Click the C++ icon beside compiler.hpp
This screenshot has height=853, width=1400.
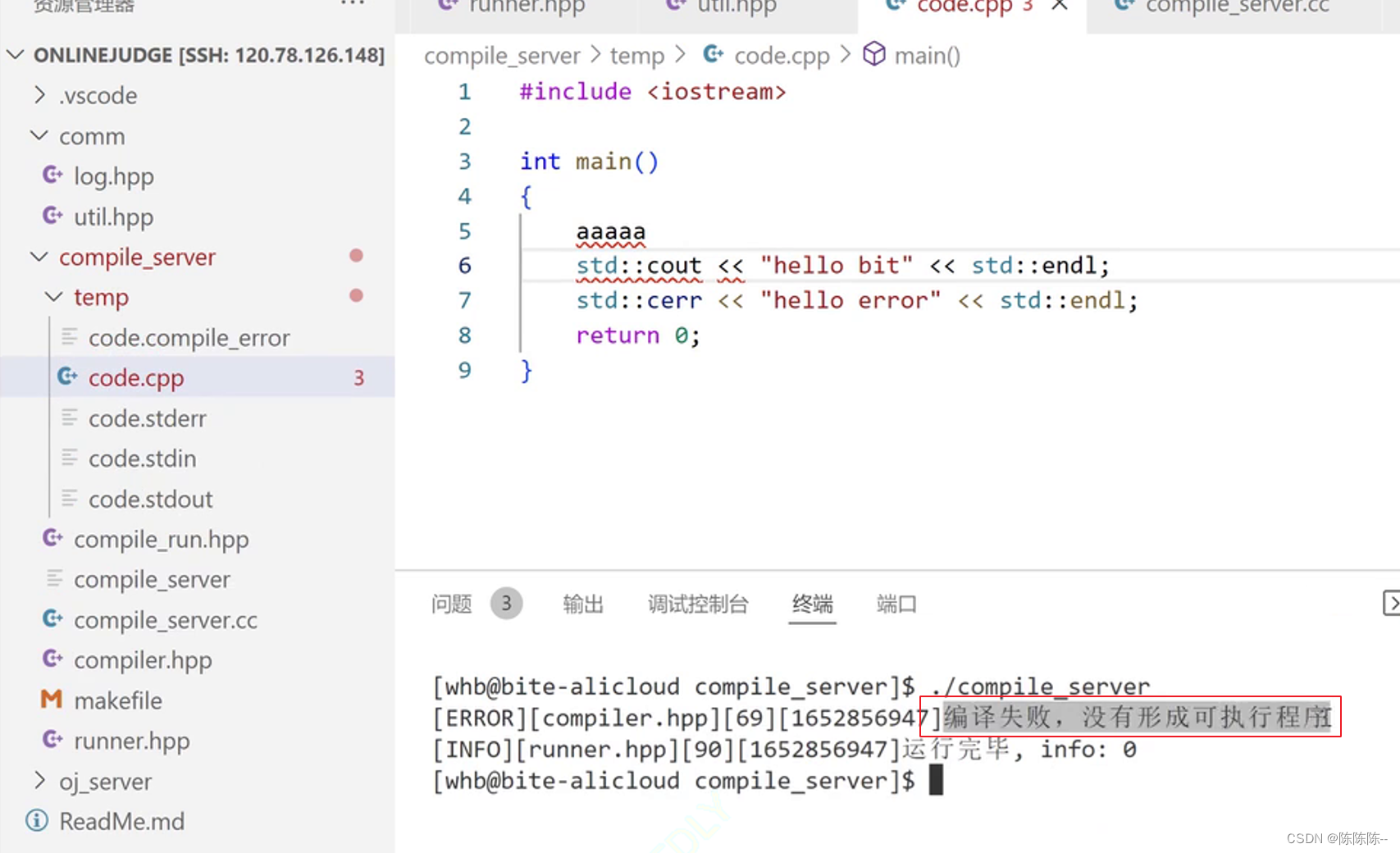52,659
